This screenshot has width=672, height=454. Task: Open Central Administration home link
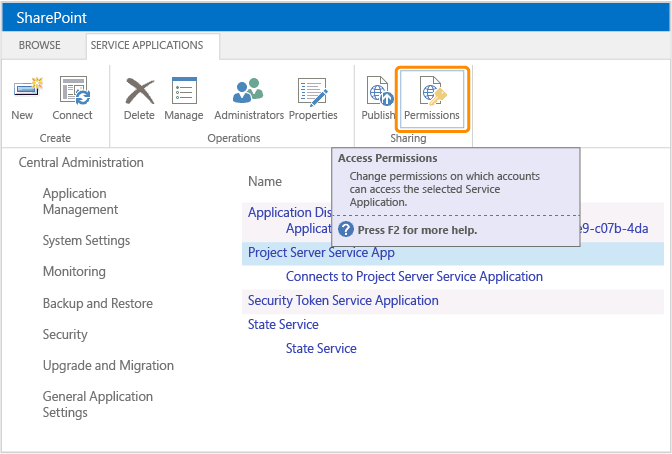[81, 162]
